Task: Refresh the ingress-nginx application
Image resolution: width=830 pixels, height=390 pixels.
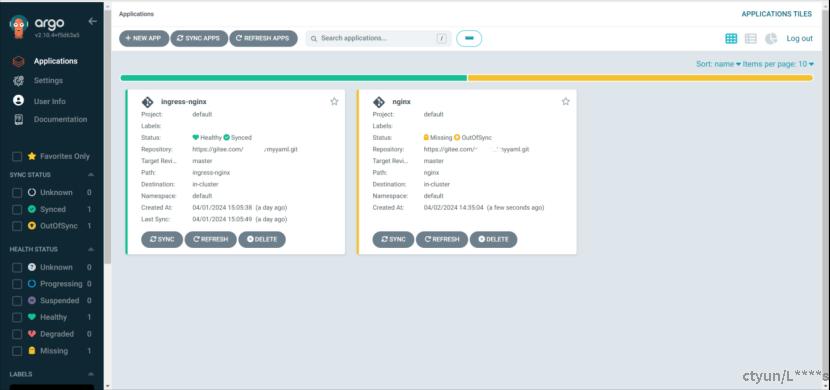Action: point(211,240)
